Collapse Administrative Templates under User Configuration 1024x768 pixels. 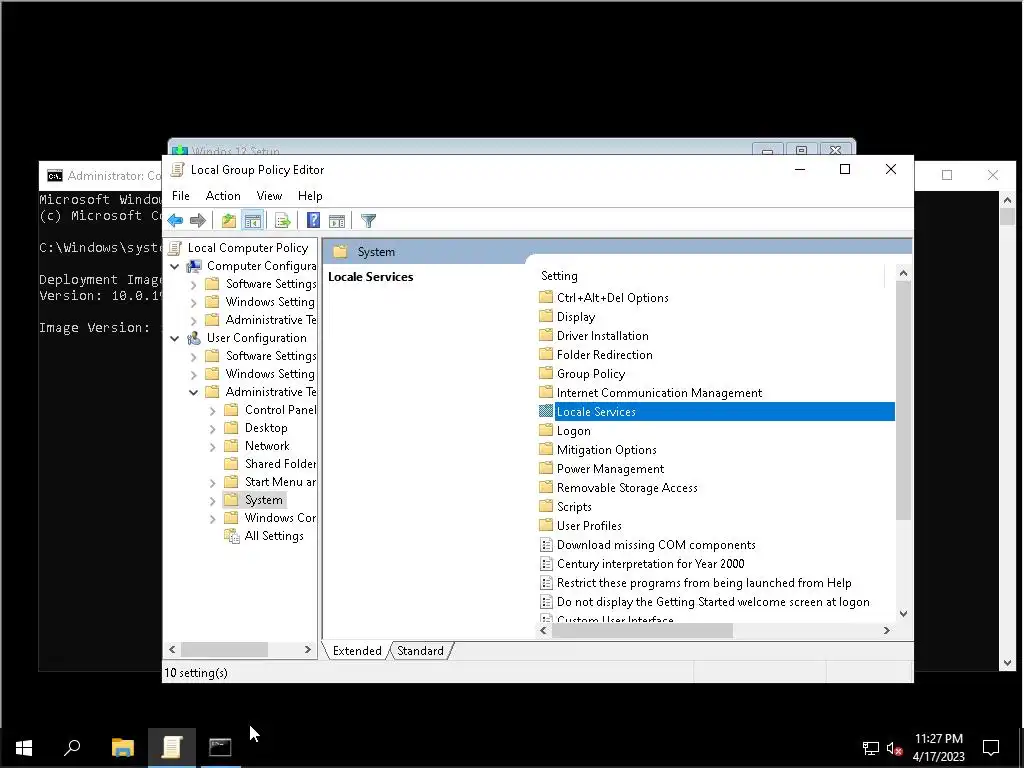193,392
